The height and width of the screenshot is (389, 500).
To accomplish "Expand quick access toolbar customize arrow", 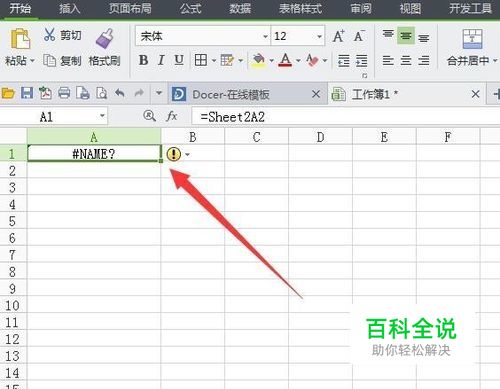I will 159,93.
